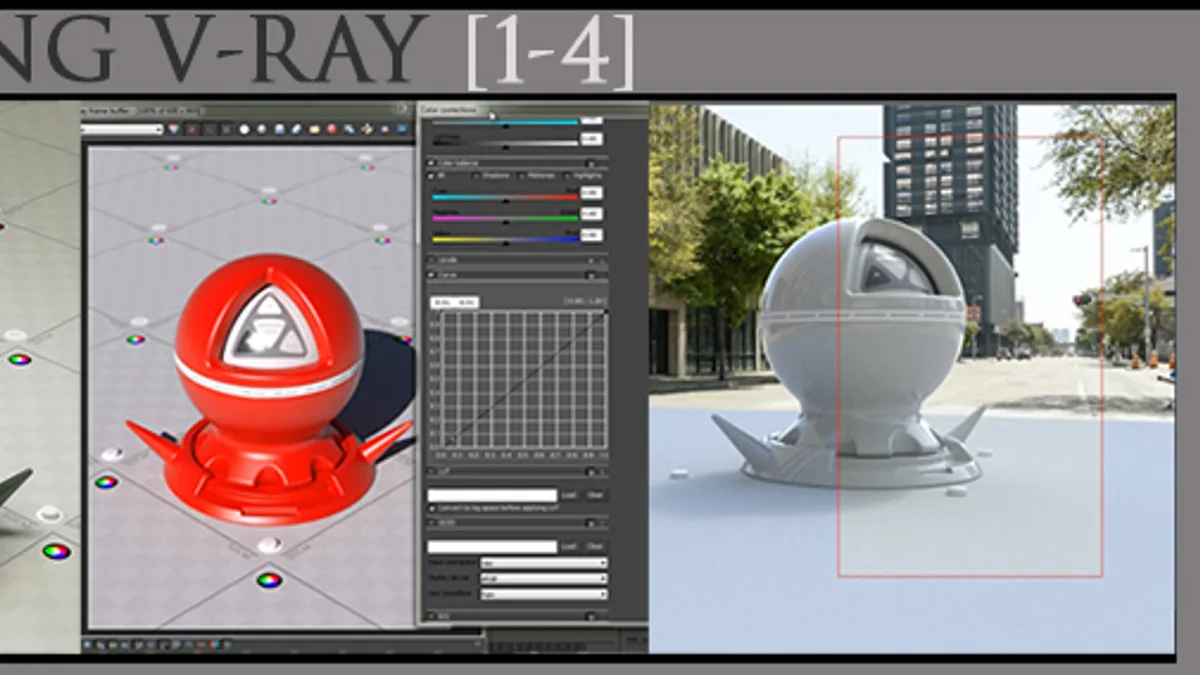Collapse the Curve rollout
The image size is (1200, 675).
(x=516, y=275)
